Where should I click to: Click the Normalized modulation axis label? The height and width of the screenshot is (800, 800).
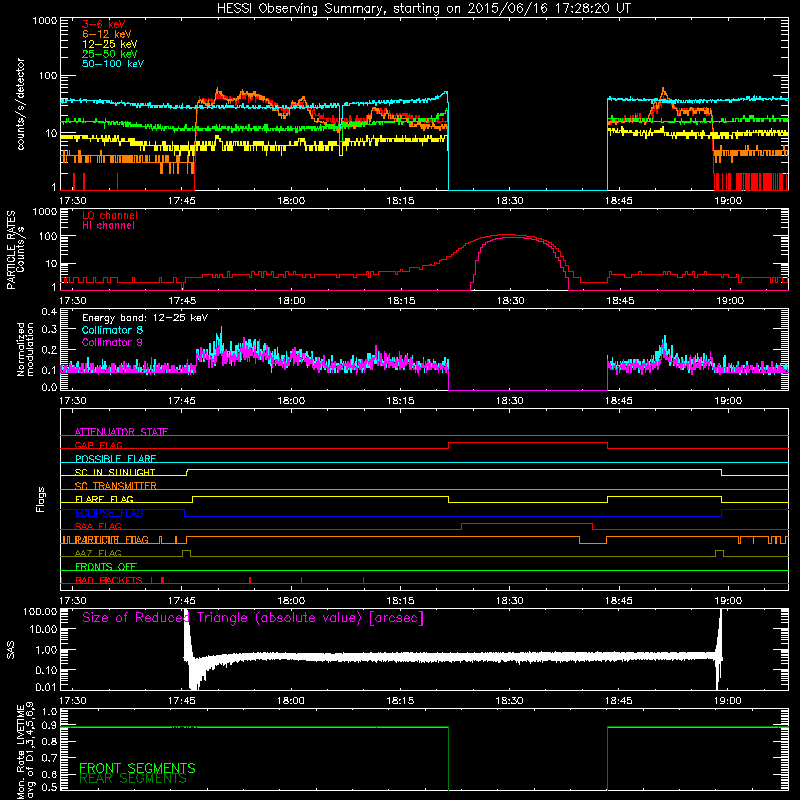[x=25, y=349]
